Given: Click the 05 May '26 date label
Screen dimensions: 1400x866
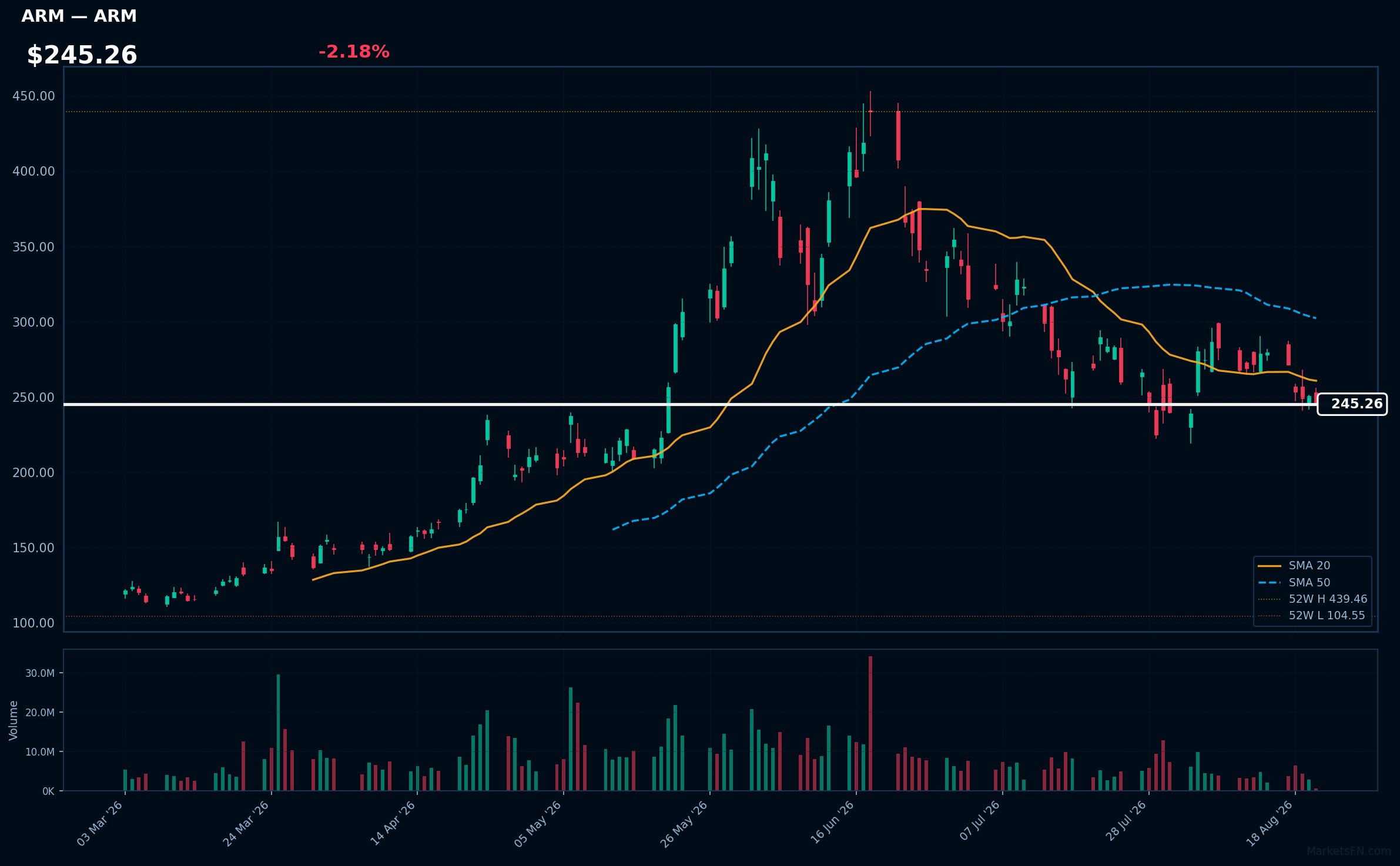Looking at the screenshot, I should [538, 823].
